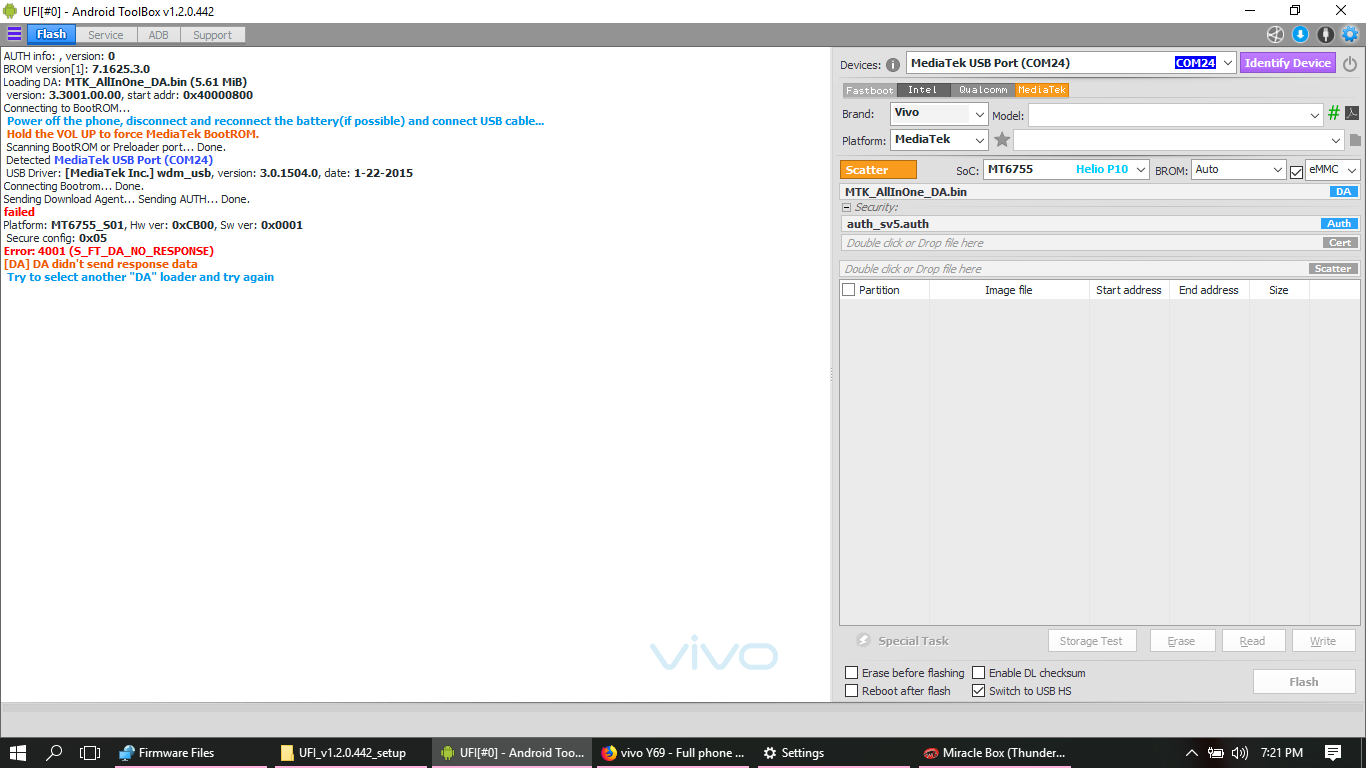Collapse the Security section expander
The height and width of the screenshot is (768, 1366).
coord(846,208)
